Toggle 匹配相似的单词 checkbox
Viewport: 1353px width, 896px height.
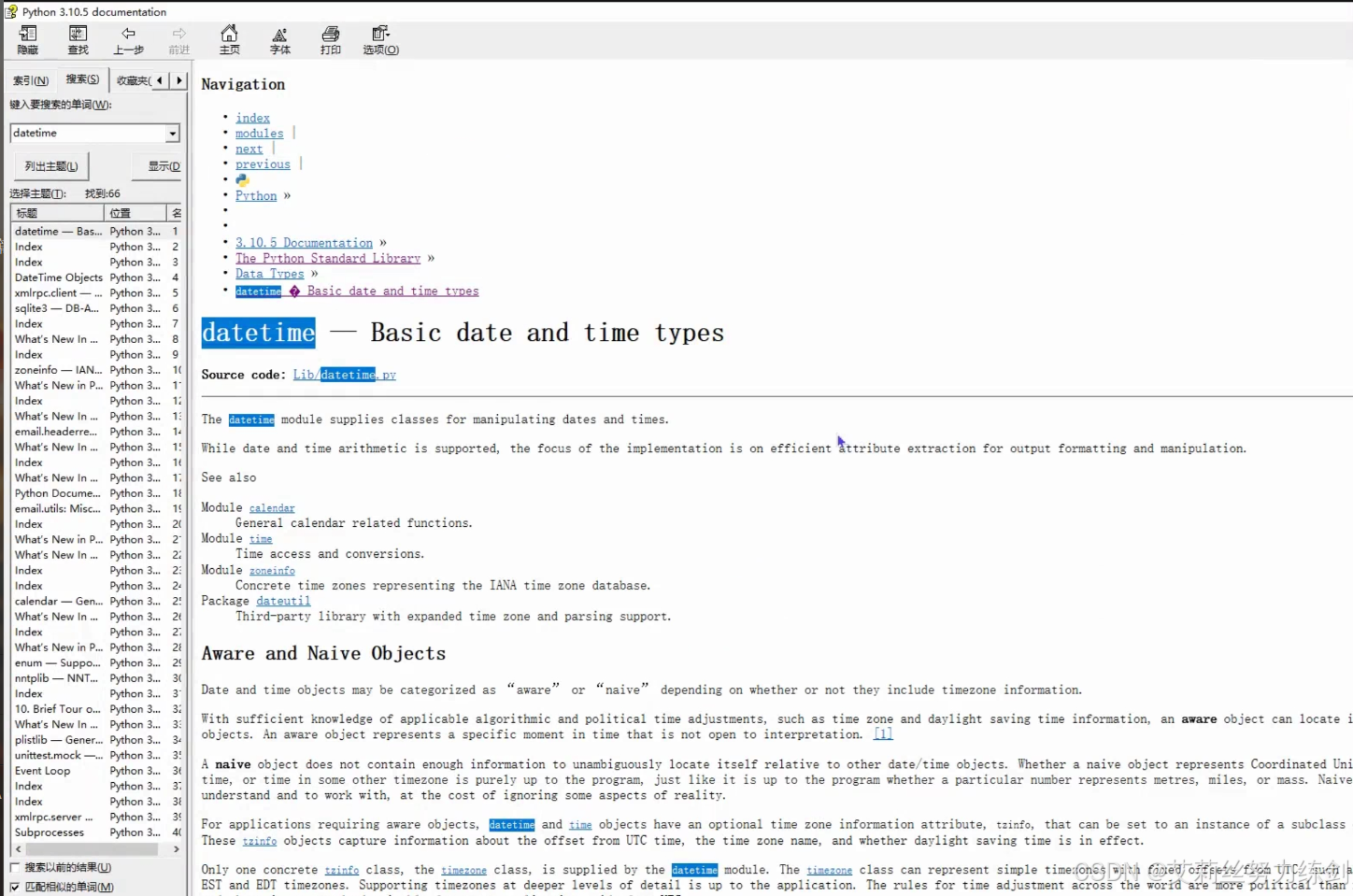pyautogui.click(x=14, y=887)
